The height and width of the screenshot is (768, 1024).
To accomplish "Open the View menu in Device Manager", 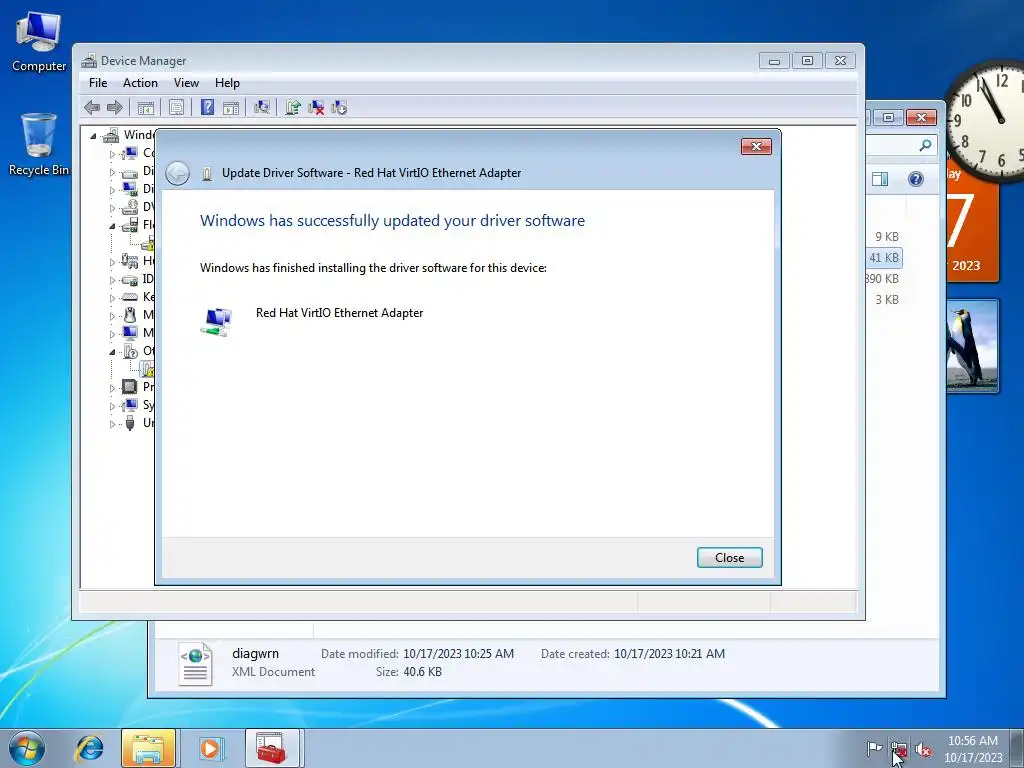I will 186,83.
